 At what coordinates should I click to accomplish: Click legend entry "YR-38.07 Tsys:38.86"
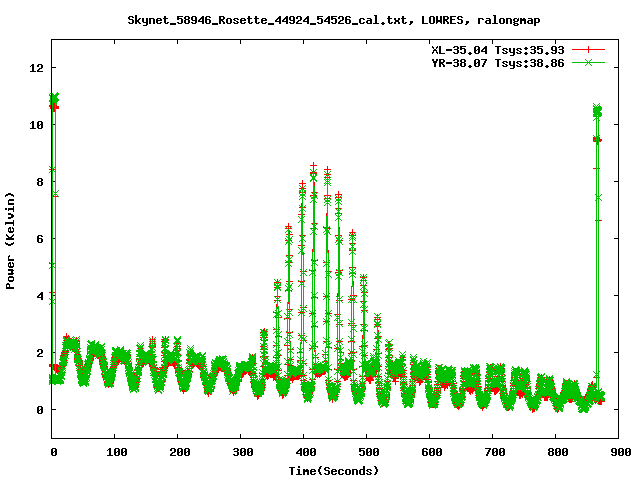498,63
